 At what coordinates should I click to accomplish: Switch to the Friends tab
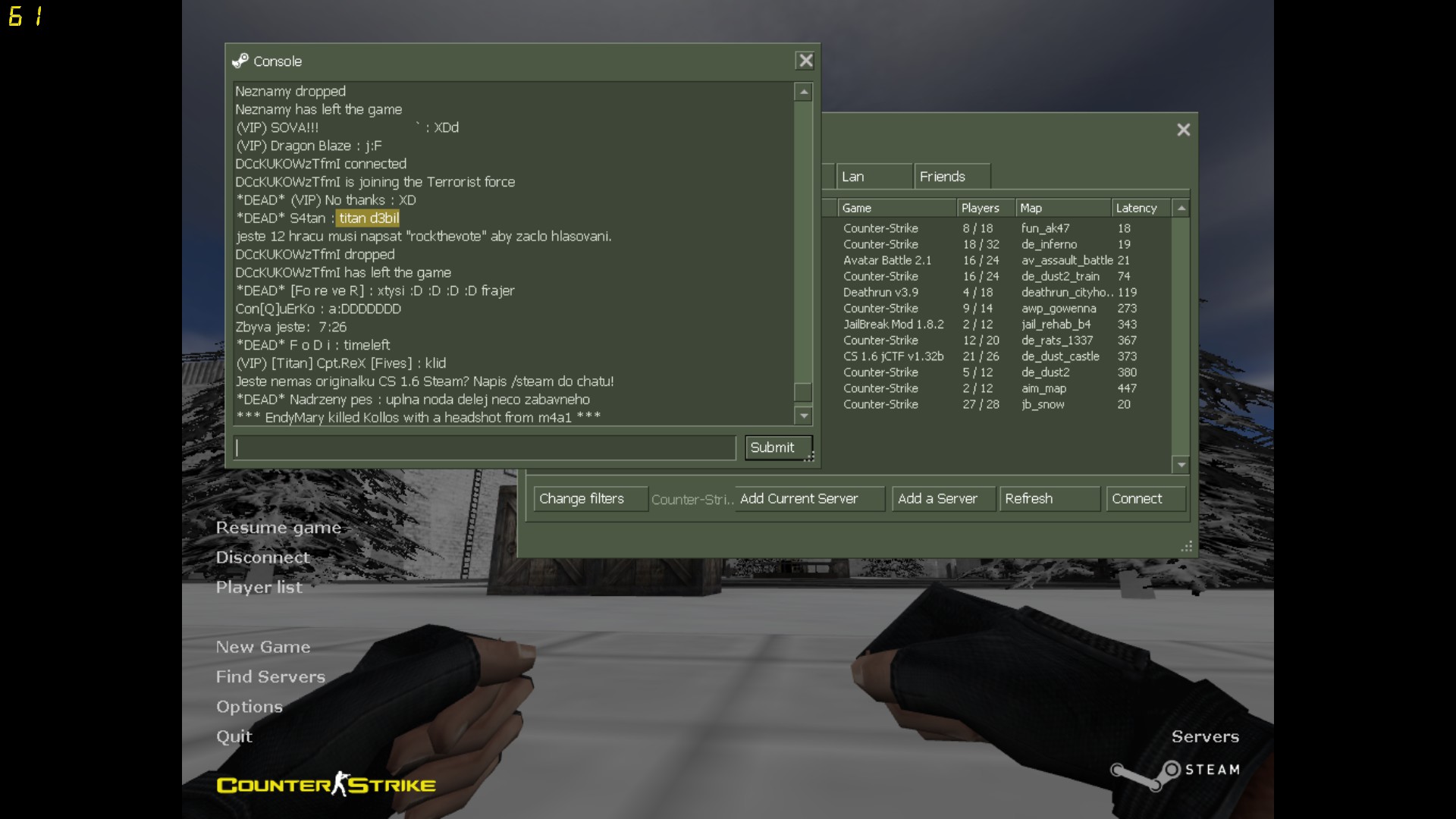pyautogui.click(x=952, y=177)
